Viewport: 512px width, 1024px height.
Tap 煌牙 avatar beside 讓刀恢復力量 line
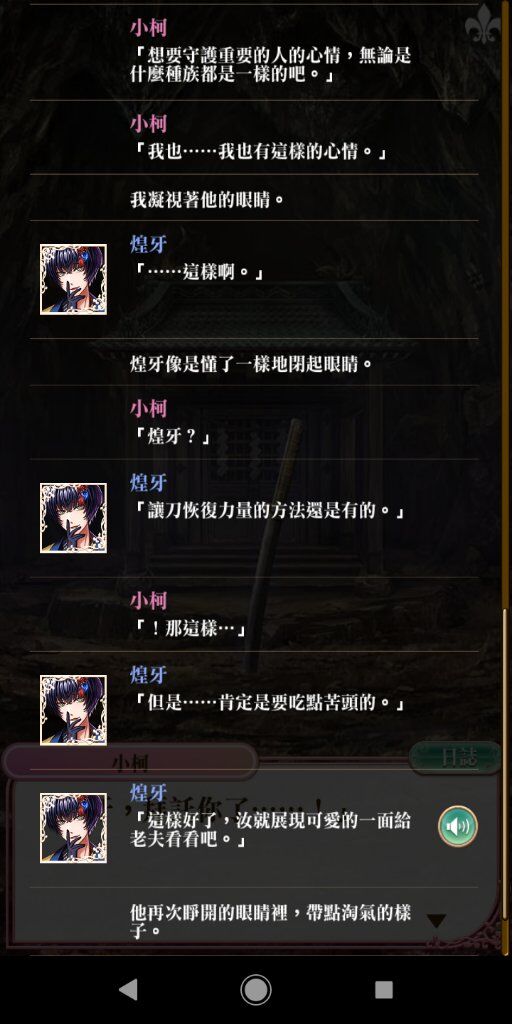click(x=73, y=518)
